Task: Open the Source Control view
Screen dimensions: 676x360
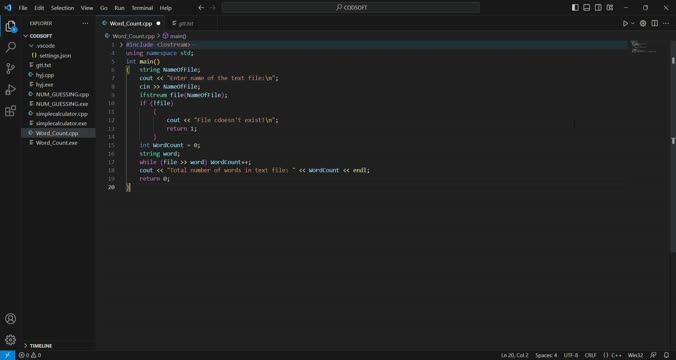Action: 10,68
